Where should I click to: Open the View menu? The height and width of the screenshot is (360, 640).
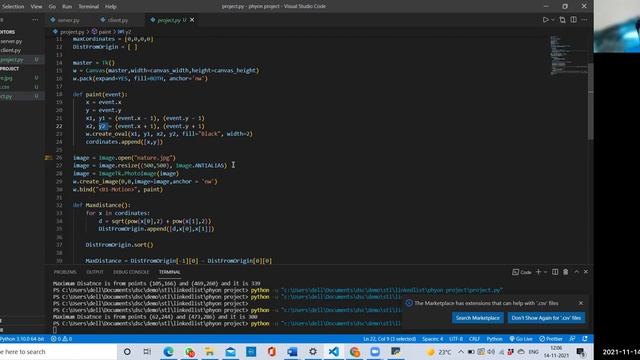point(36,7)
